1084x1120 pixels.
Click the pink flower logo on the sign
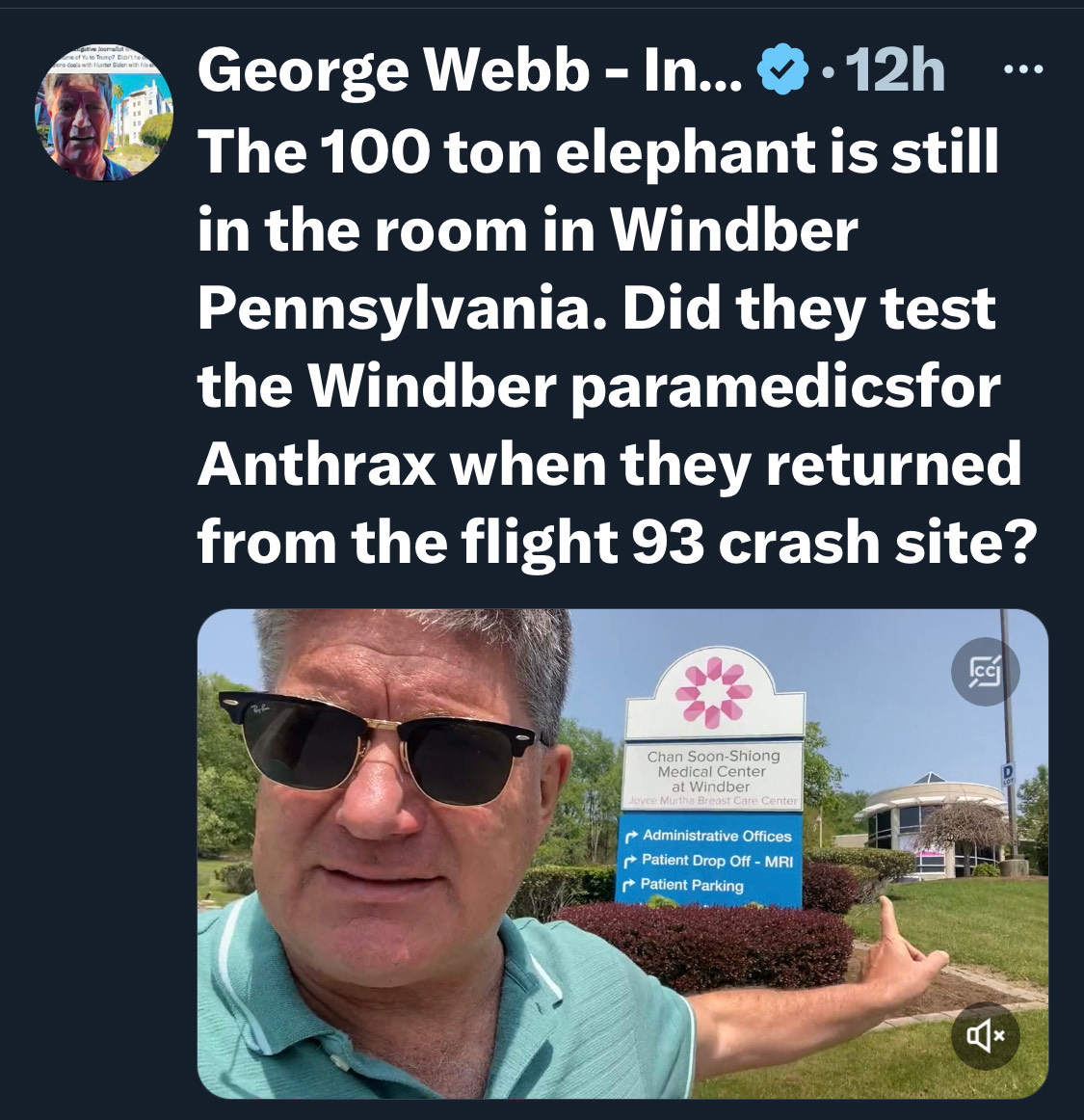[x=713, y=692]
